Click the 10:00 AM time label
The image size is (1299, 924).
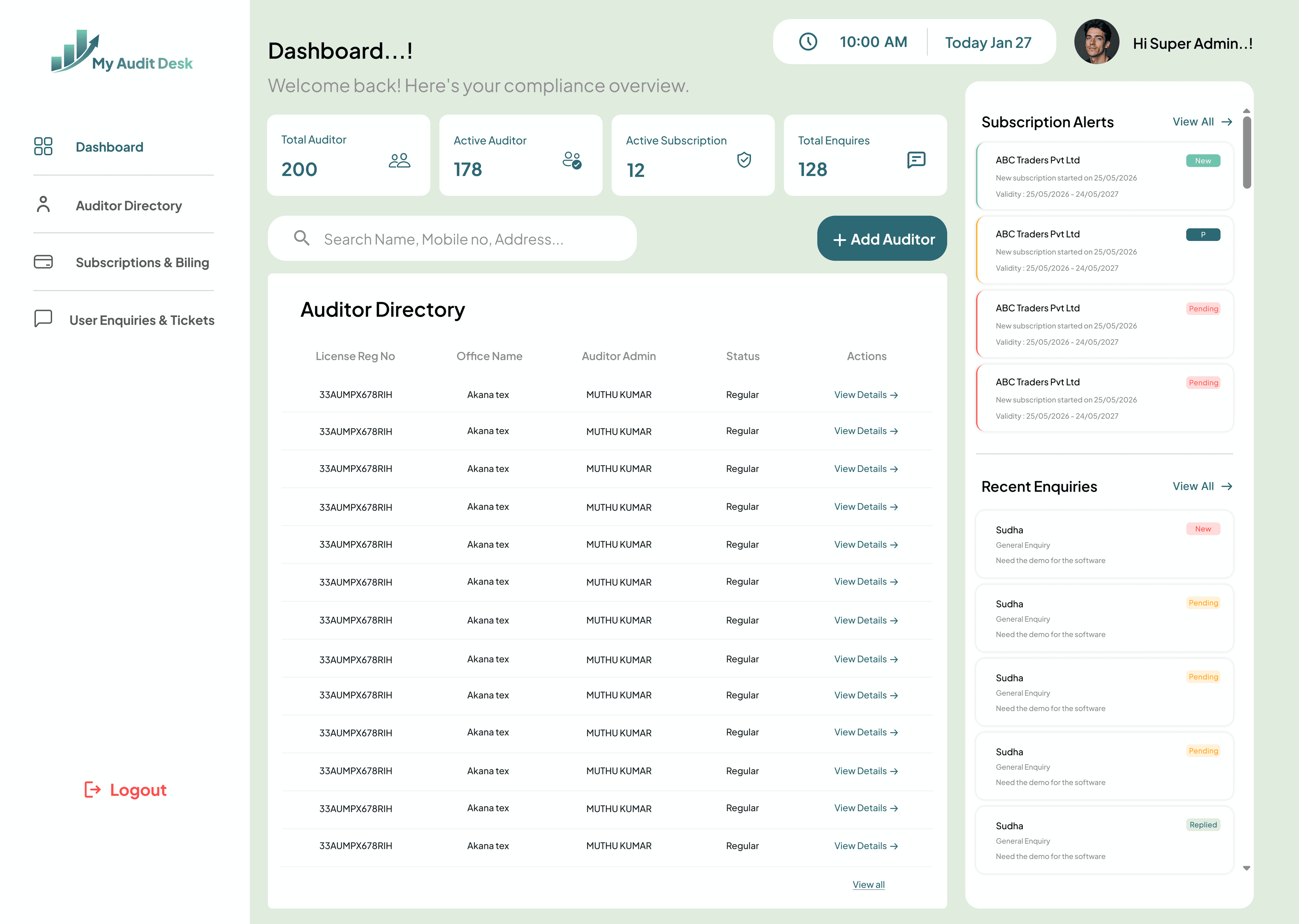[873, 42]
